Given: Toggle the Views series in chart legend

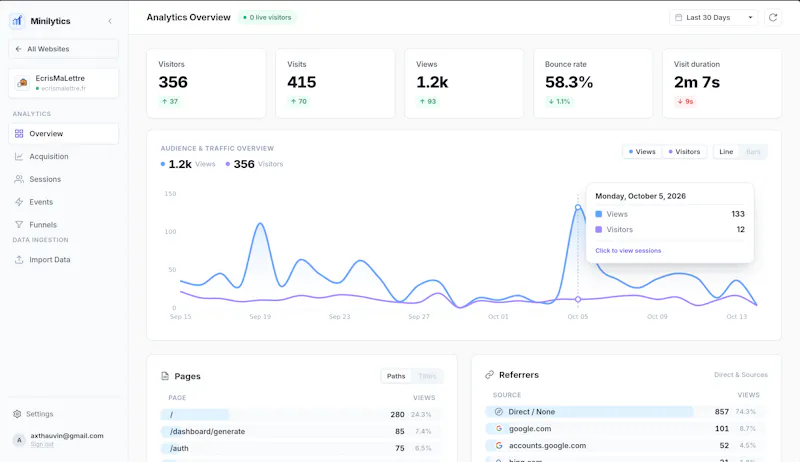Looking at the screenshot, I should pyautogui.click(x=642, y=152).
